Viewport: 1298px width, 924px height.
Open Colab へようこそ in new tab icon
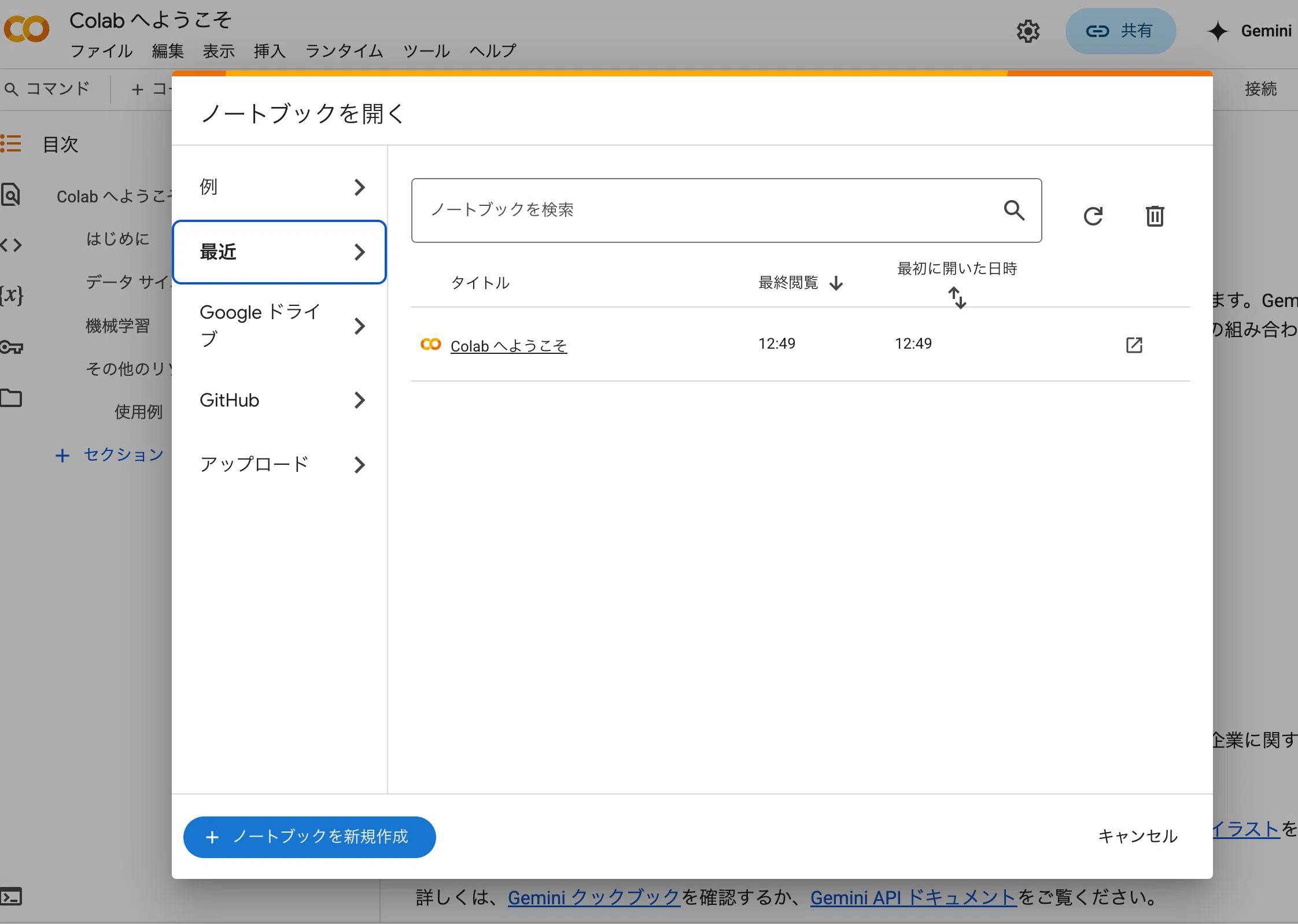pos(1134,345)
